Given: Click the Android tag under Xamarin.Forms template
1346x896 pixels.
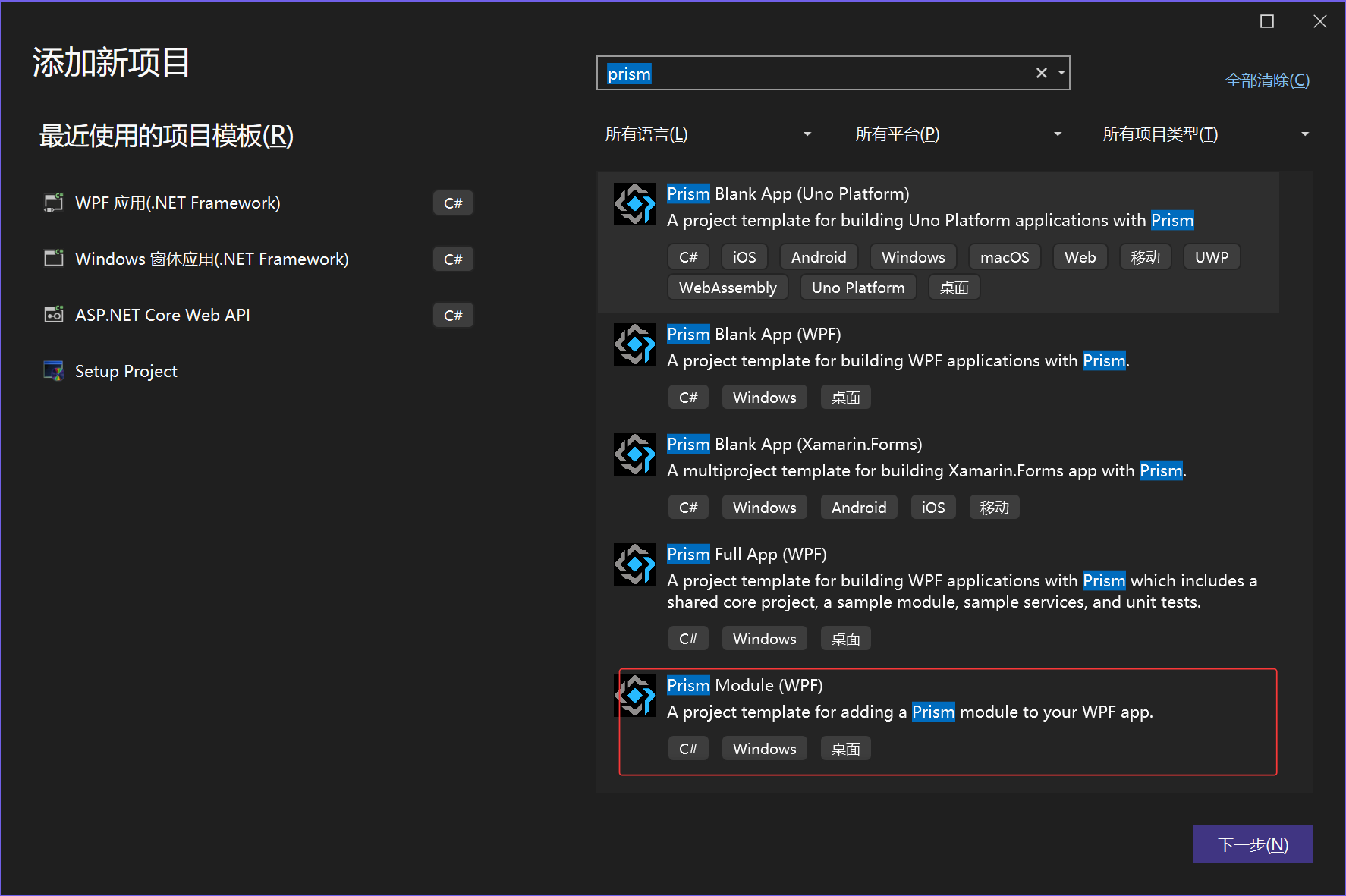Looking at the screenshot, I should tap(859, 508).
